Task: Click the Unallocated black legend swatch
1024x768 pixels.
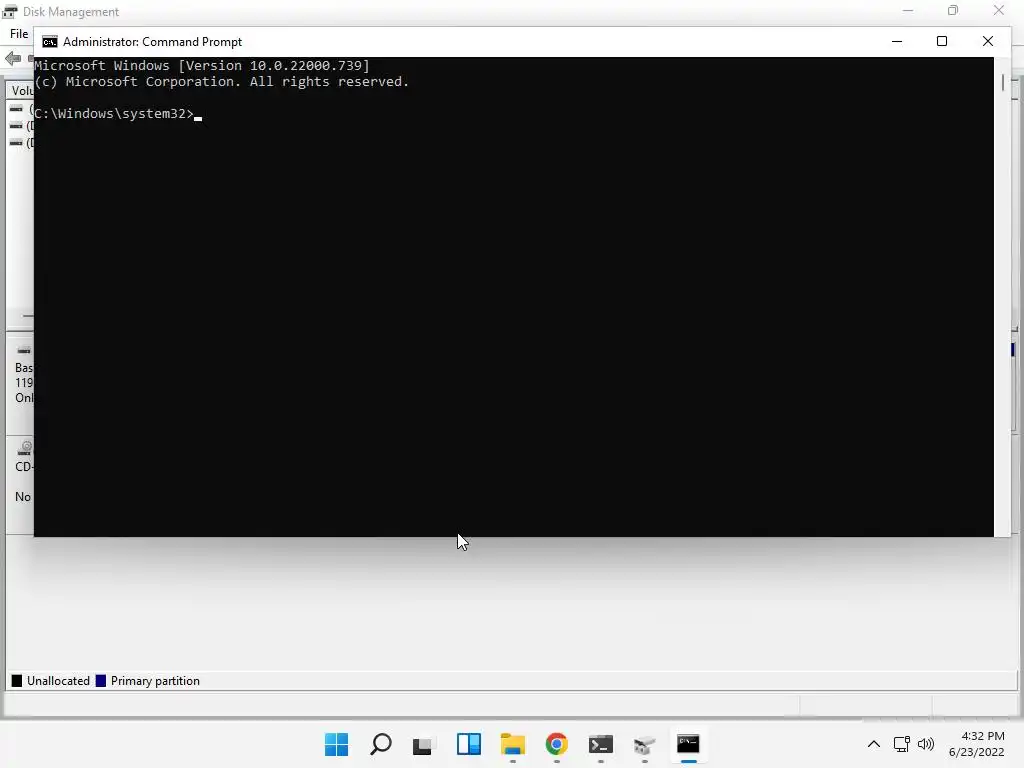Action: click(x=17, y=680)
